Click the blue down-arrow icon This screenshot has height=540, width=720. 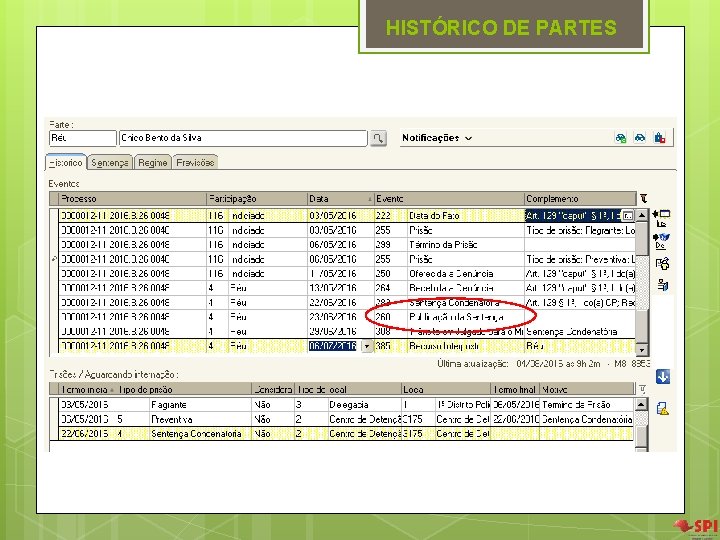(x=663, y=377)
